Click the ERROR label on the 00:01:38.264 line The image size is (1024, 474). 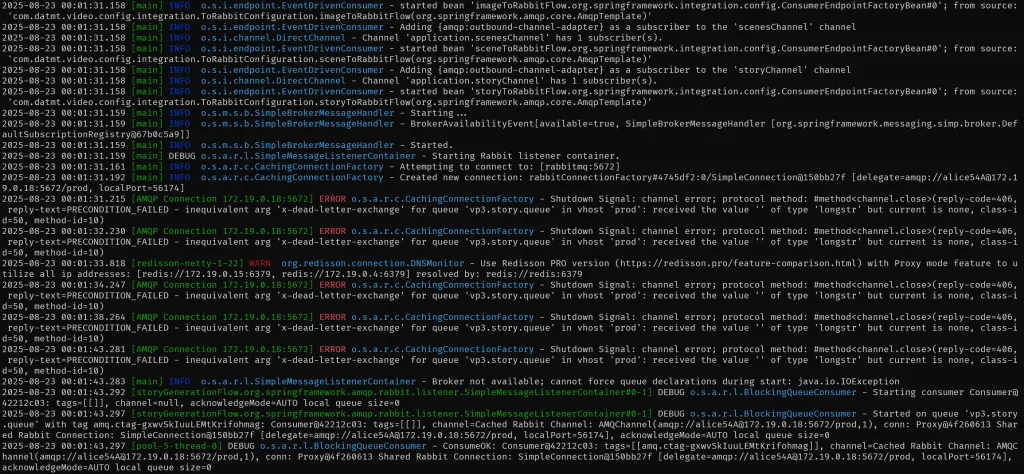(332, 317)
